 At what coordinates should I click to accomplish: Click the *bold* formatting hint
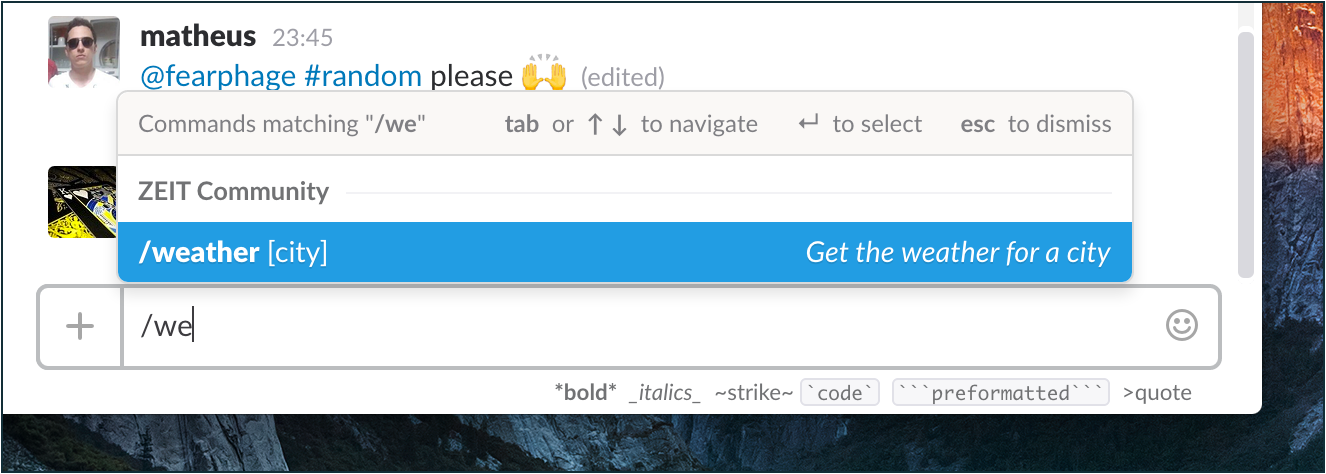(x=587, y=393)
